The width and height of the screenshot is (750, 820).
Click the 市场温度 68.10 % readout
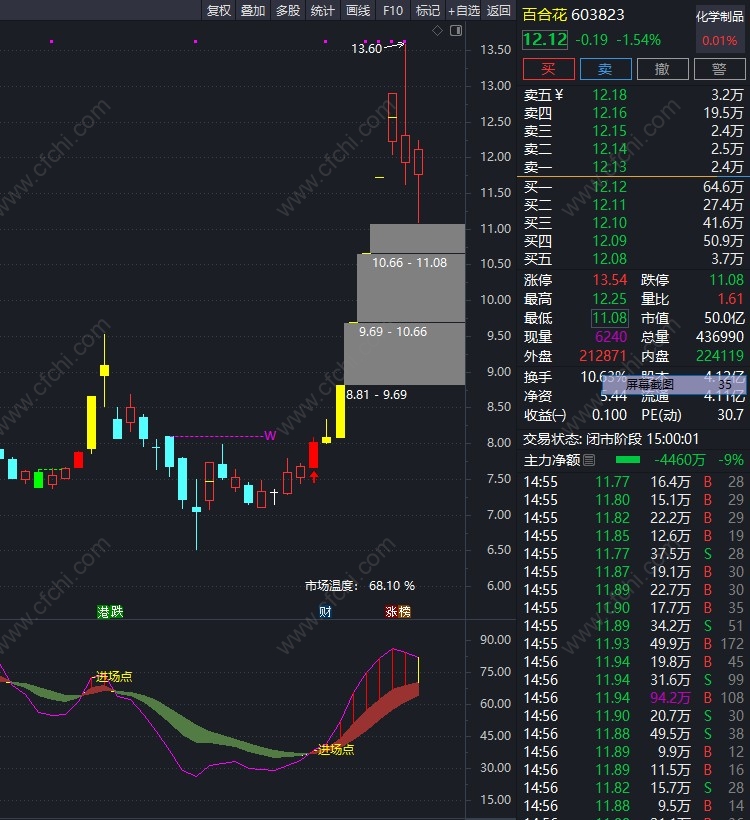[x=360, y=586]
